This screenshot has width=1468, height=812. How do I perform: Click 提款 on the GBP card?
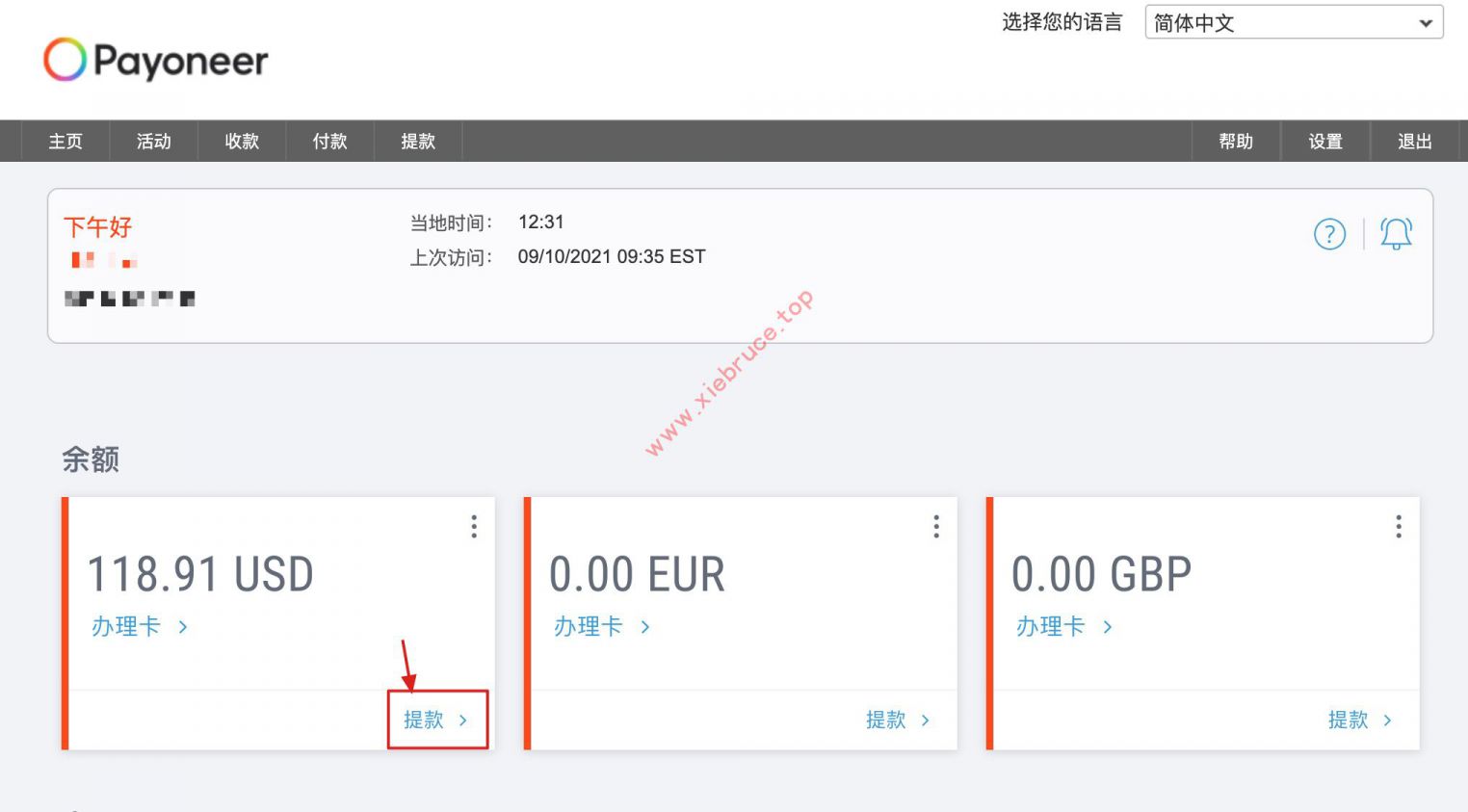pos(1360,720)
